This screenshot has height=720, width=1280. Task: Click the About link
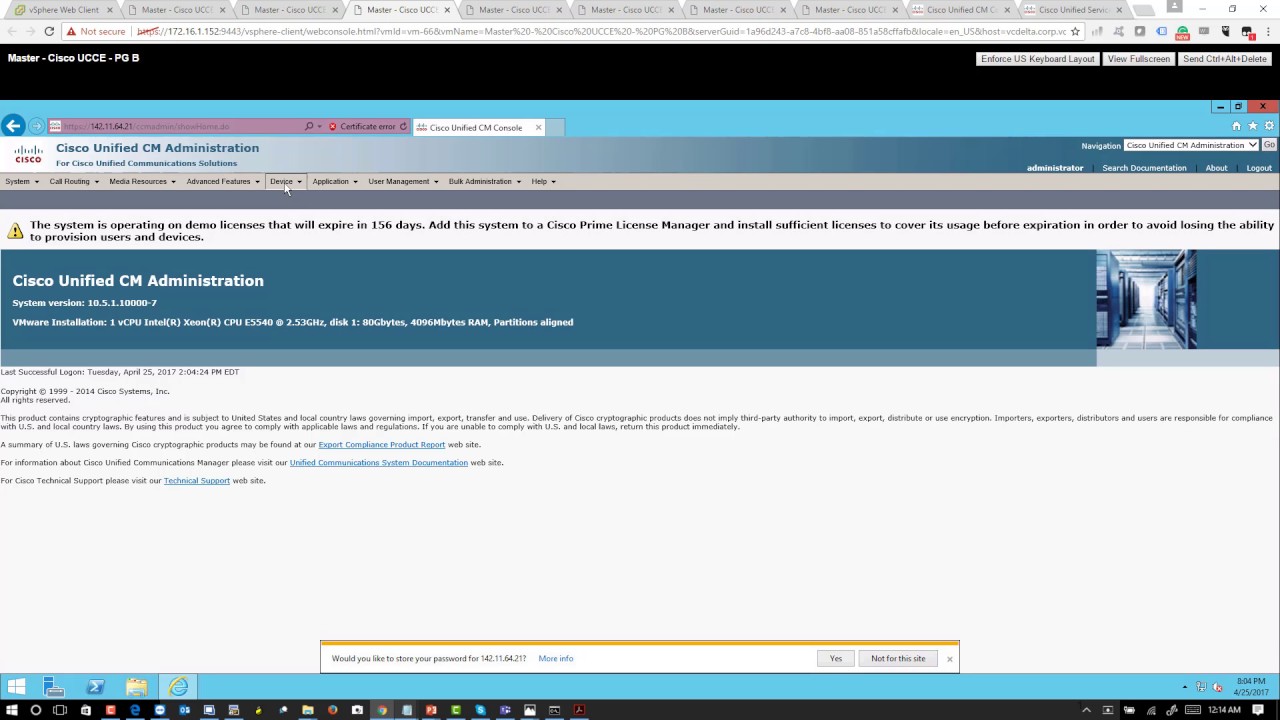[1216, 168]
